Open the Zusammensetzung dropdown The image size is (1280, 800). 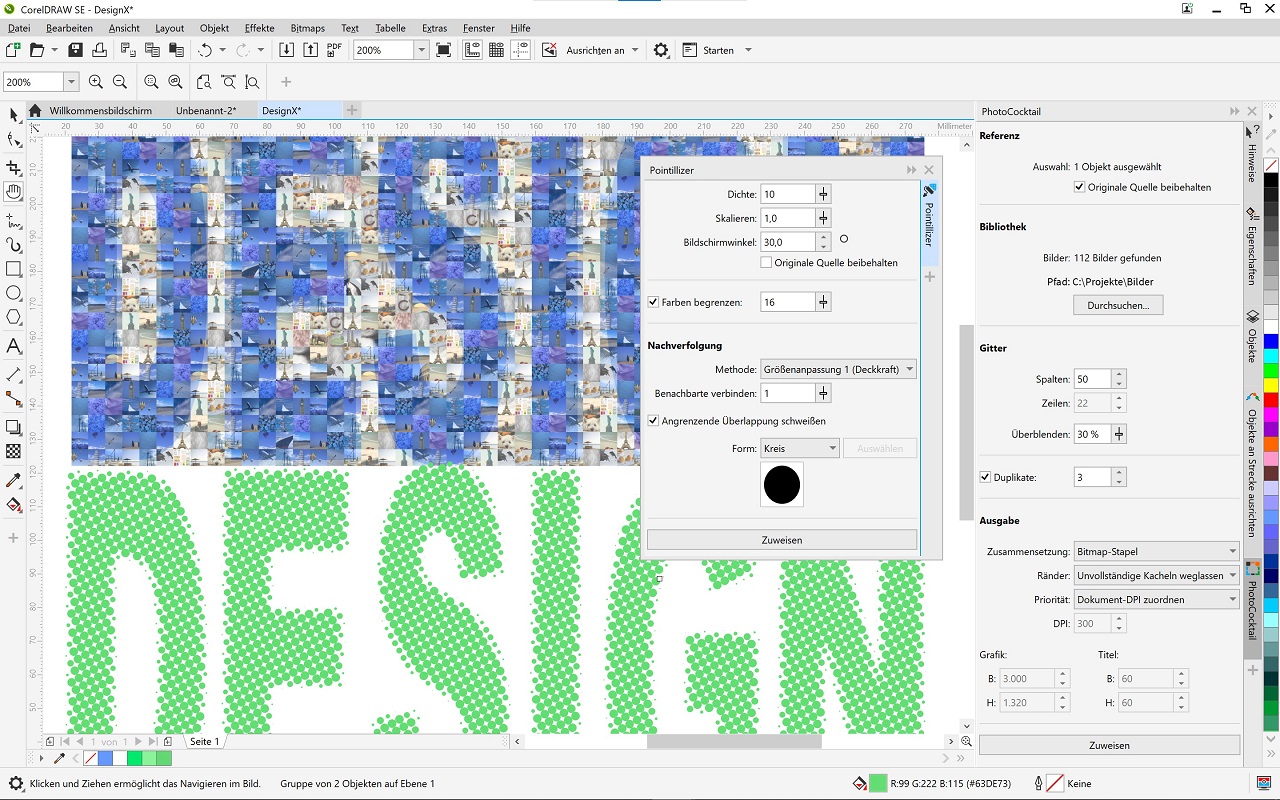click(x=1156, y=551)
